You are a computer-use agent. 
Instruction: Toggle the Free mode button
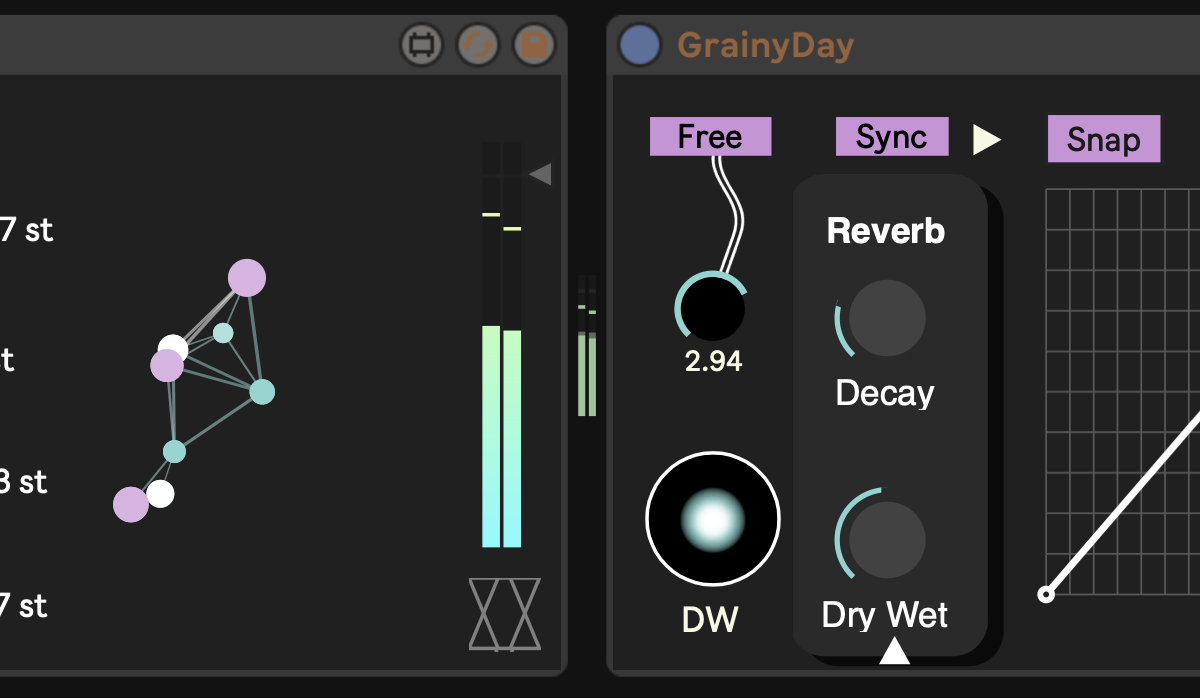tap(710, 137)
